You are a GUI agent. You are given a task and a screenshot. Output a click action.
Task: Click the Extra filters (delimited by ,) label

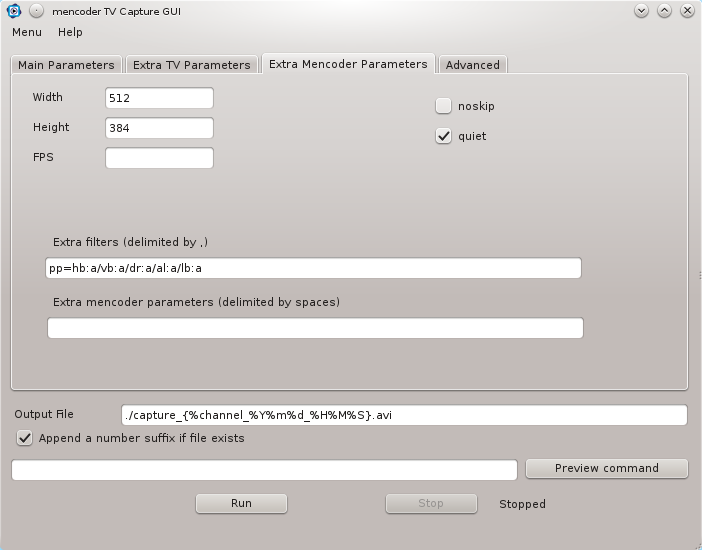tap(130, 242)
